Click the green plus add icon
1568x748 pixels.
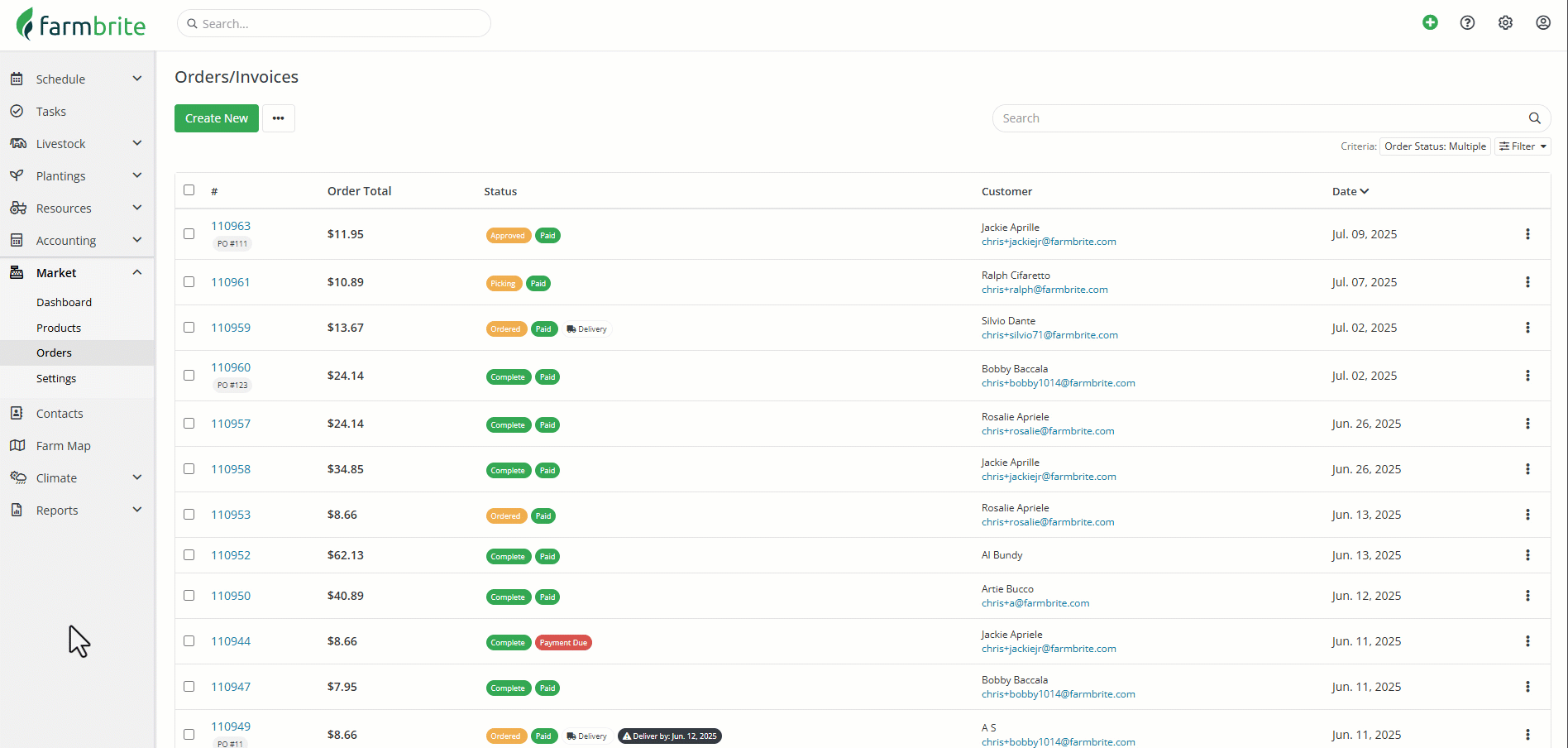coord(1430,22)
